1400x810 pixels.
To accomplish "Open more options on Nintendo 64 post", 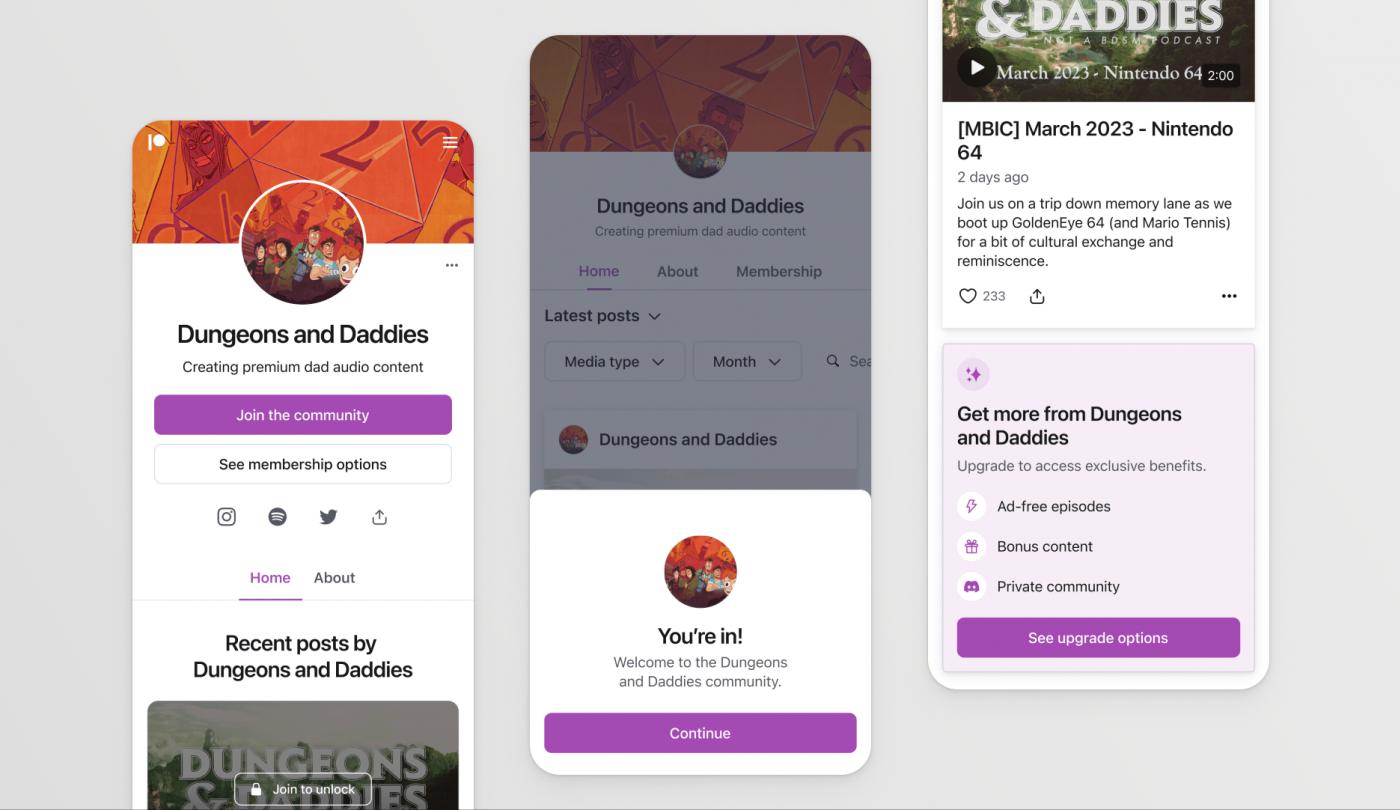I will click(x=1229, y=296).
